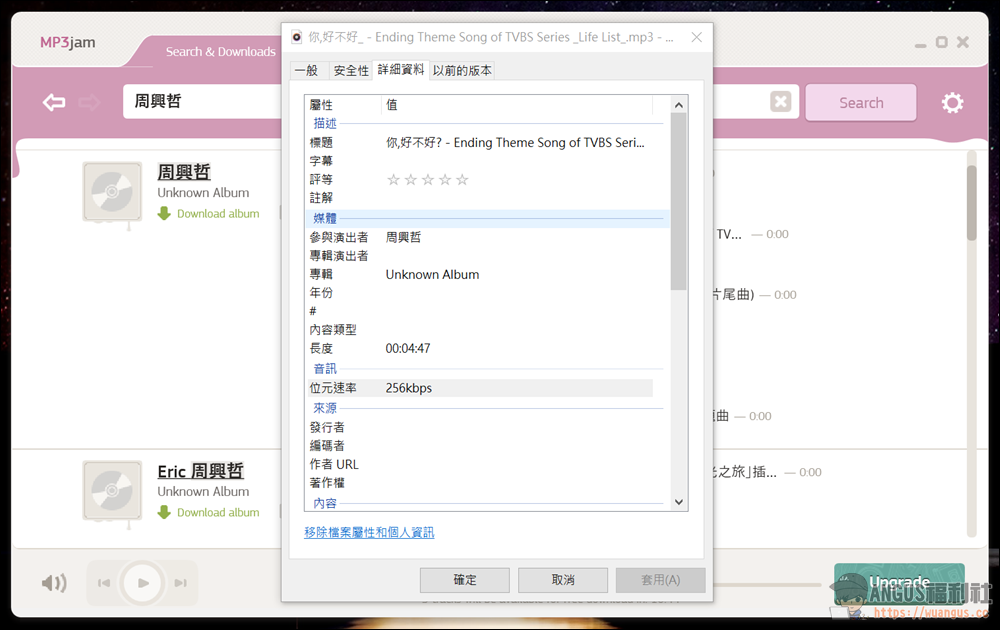The image size is (1000, 630).
Task: Click the 取消 button
Action: 562,580
